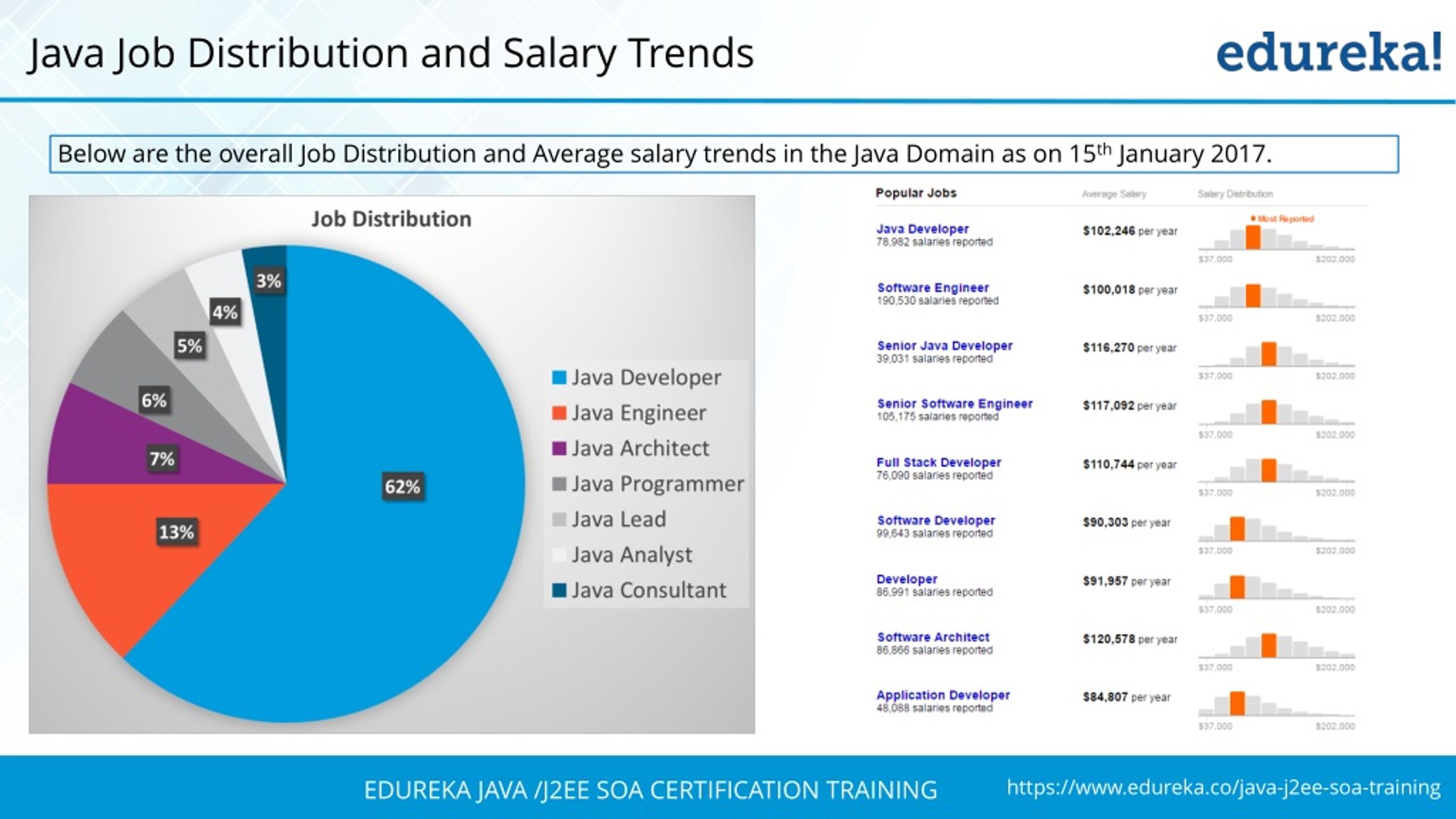Open the Full Stack Developer link
The width and height of the screenshot is (1456, 819).
tap(938, 462)
